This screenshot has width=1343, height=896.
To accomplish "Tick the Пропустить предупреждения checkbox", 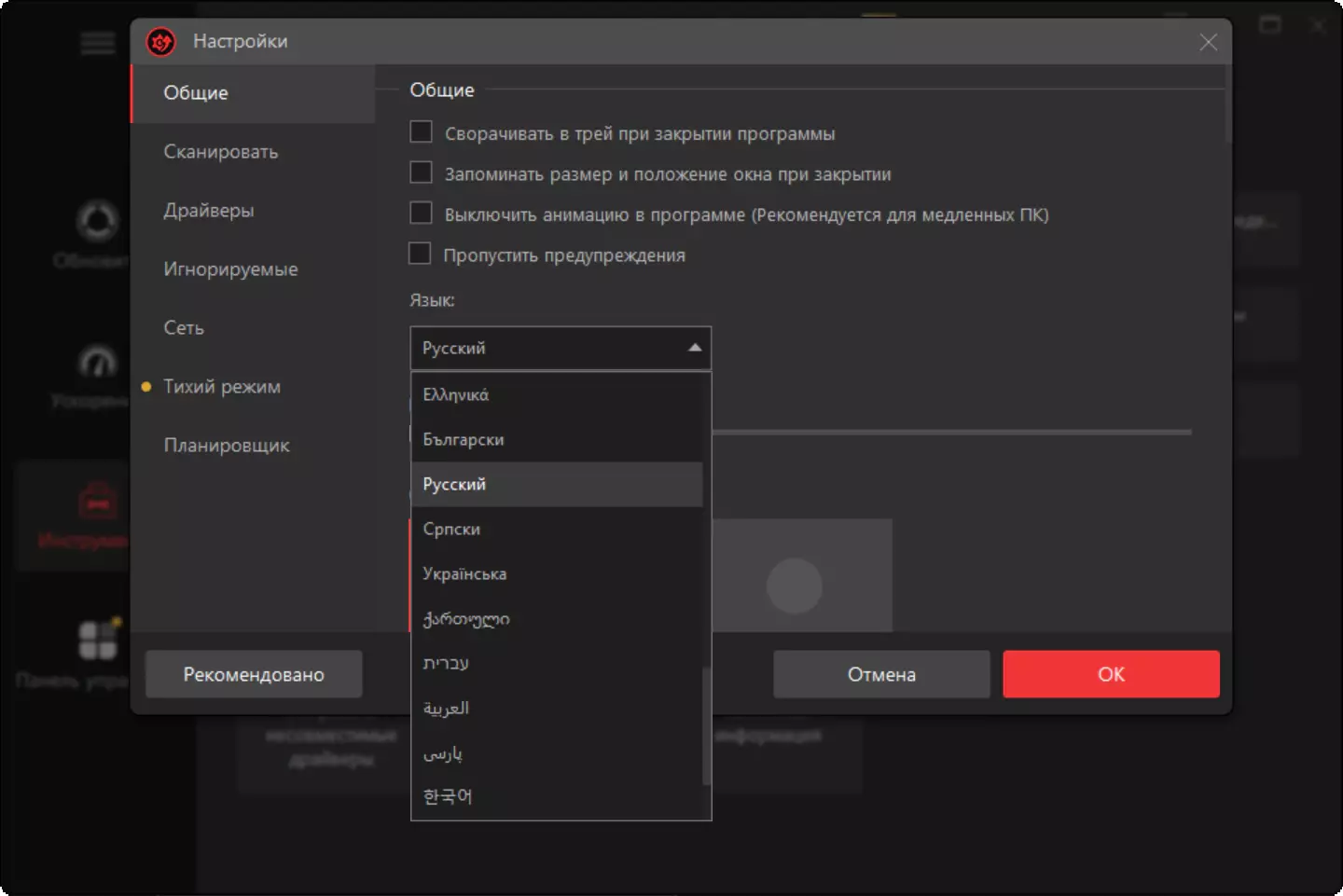I will (x=421, y=254).
